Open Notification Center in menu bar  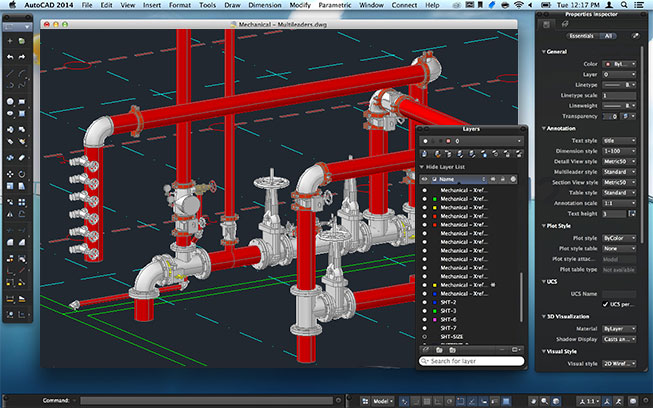639,5
